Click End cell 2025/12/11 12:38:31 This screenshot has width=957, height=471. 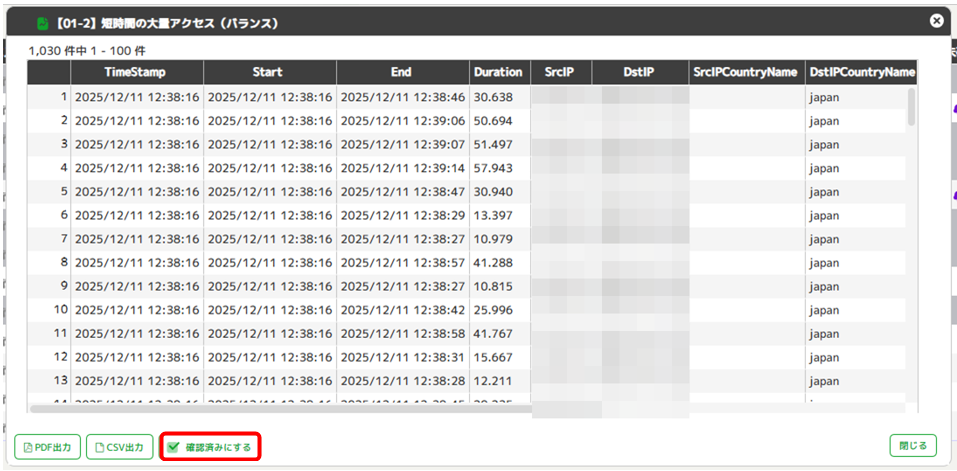(x=403, y=357)
